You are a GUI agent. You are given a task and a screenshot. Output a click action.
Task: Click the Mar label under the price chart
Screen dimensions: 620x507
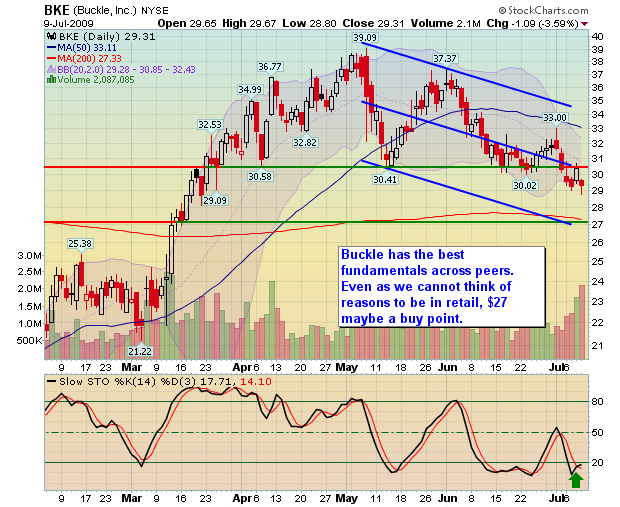coord(131,367)
